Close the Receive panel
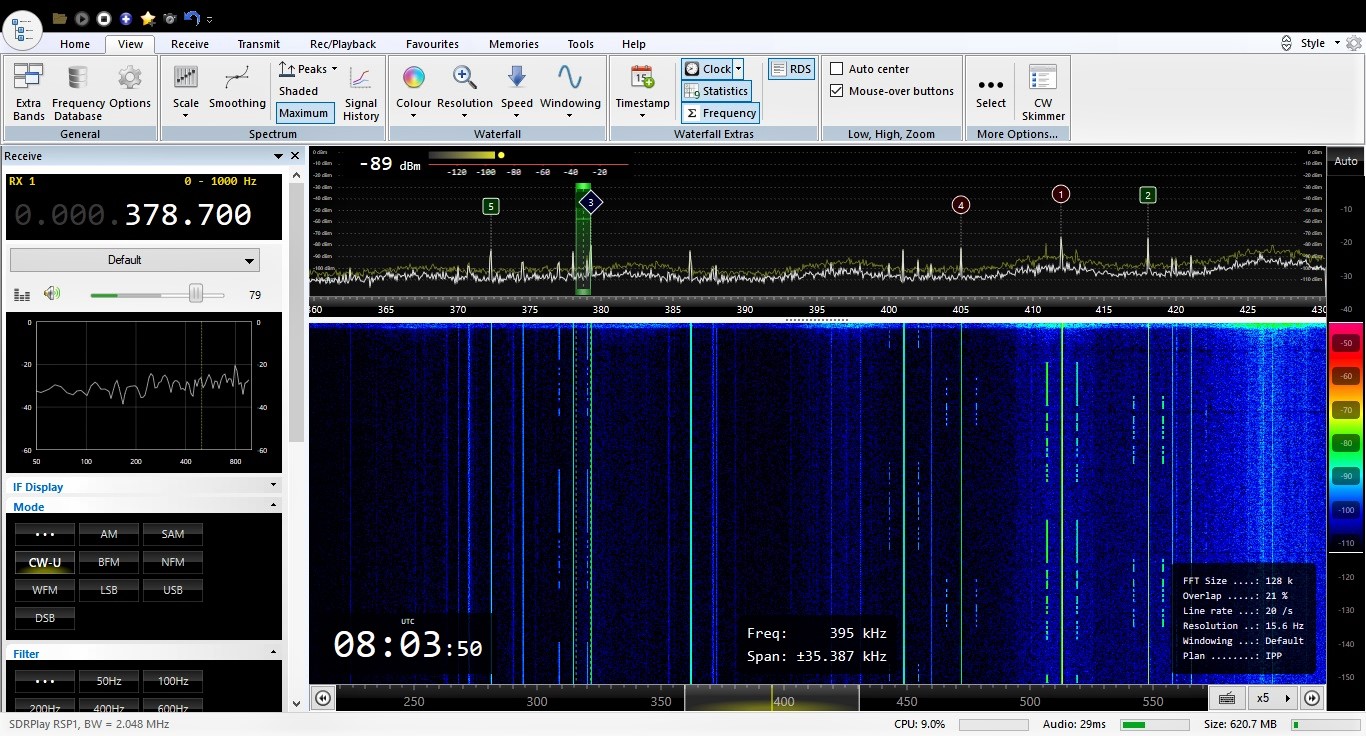Image resolution: width=1366 pixels, height=736 pixels. pyautogui.click(x=295, y=156)
